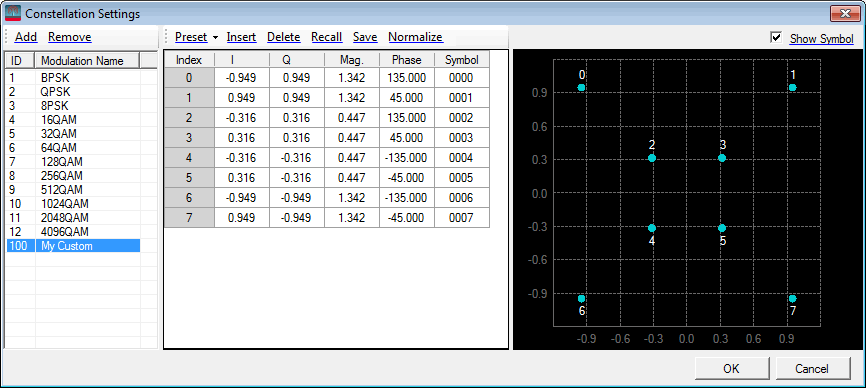This screenshot has width=866, height=388.
Task: Click Symbol cell 0007
Action: pyautogui.click(x=462, y=217)
